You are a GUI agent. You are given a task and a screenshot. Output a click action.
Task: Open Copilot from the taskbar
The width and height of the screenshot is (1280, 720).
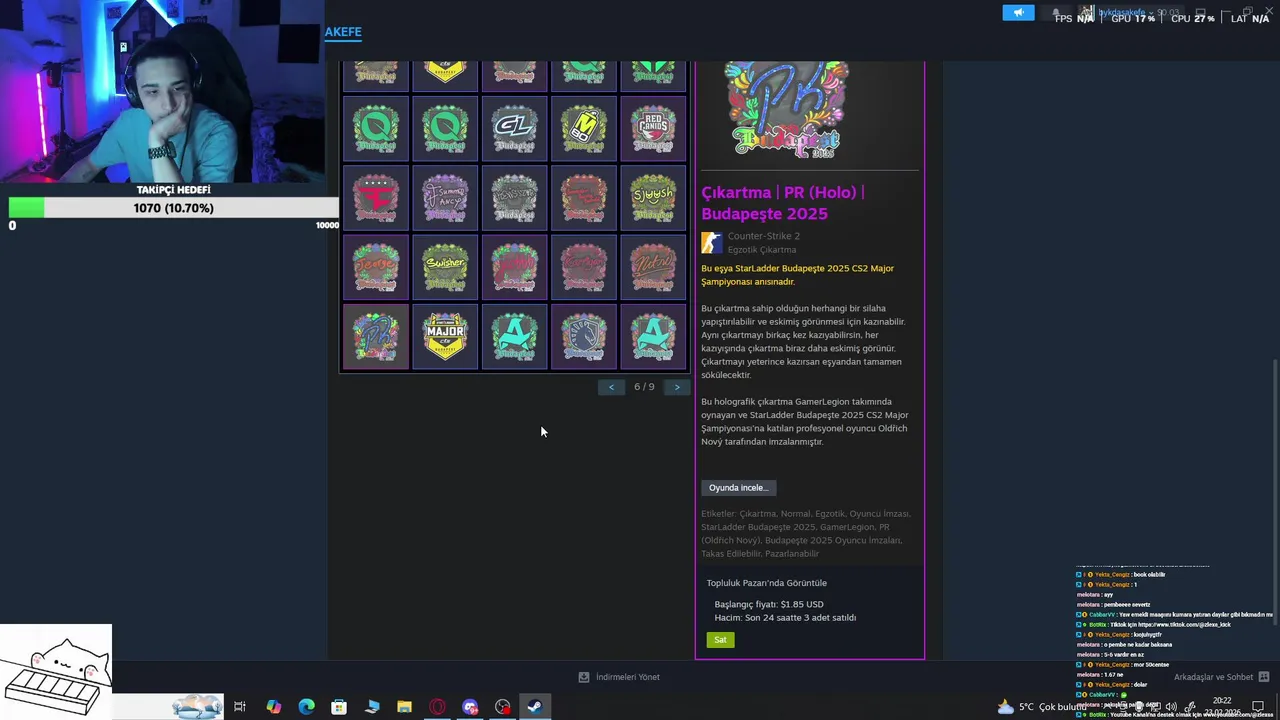tap(273, 707)
